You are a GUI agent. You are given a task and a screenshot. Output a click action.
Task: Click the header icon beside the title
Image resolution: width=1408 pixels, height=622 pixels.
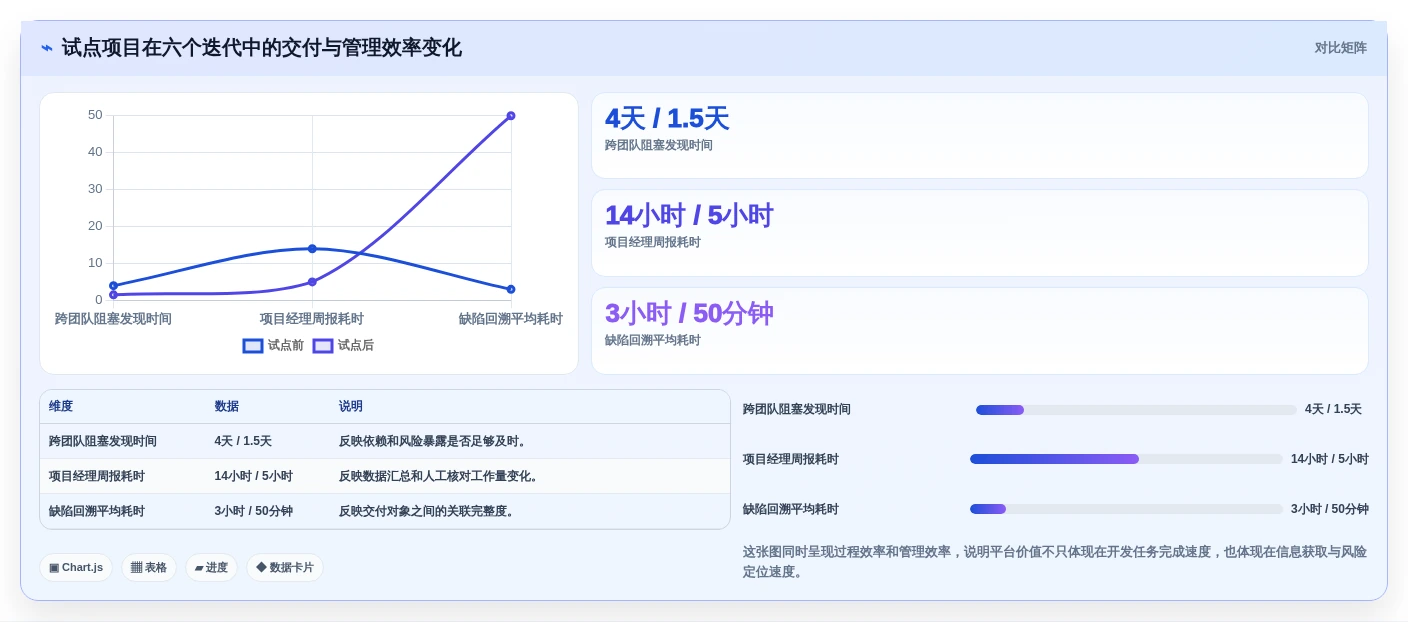pyautogui.click(x=46, y=48)
